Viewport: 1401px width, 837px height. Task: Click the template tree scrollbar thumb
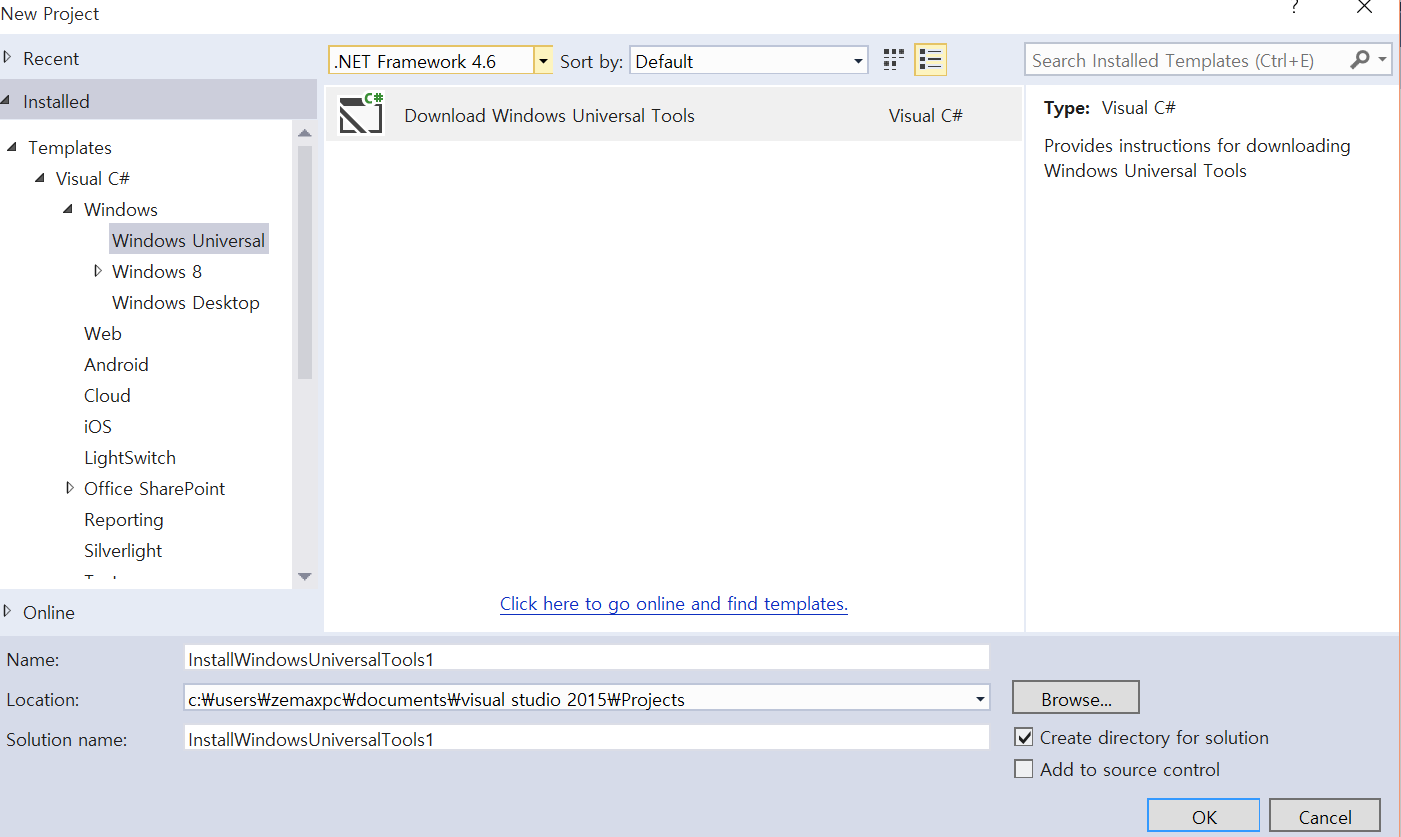(305, 262)
